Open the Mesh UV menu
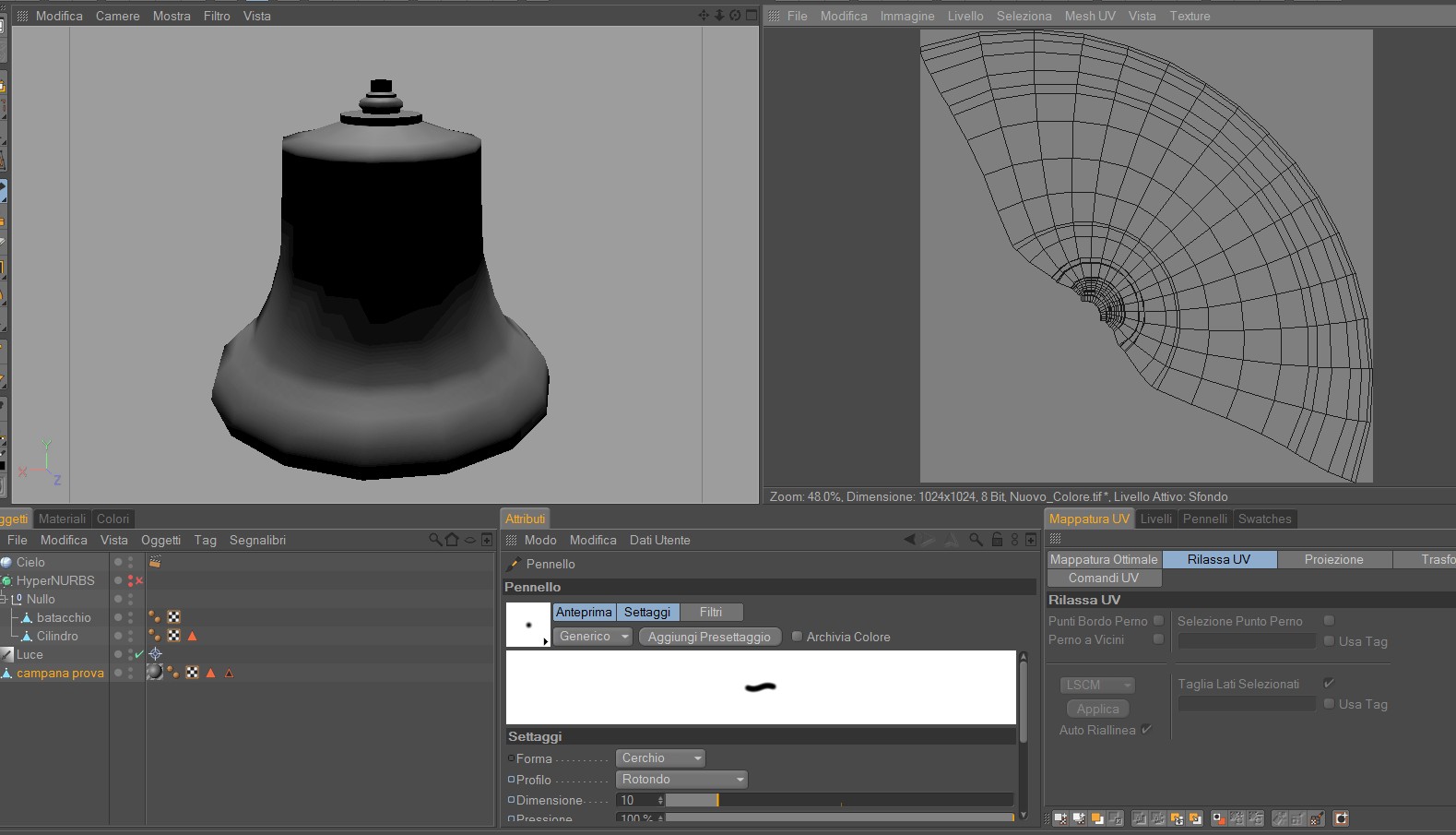This screenshot has height=835, width=1456. 1089,16
